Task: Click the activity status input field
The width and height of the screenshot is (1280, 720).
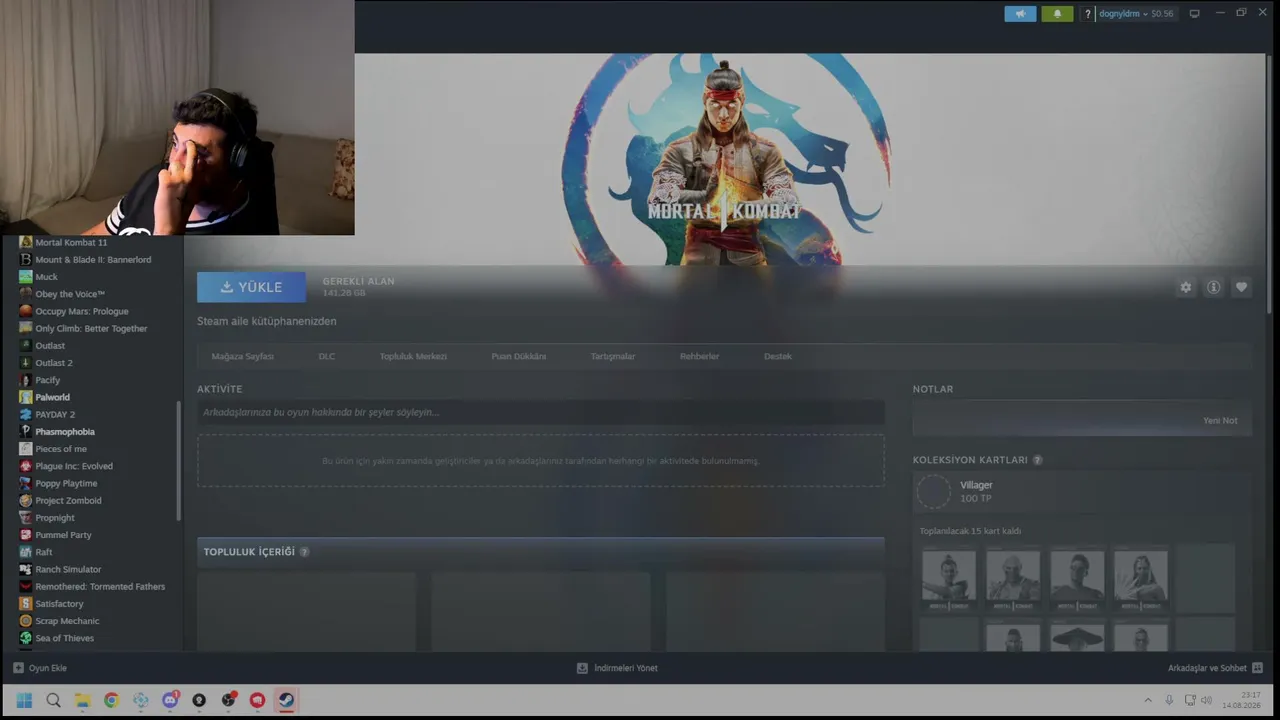Action: 541,412
